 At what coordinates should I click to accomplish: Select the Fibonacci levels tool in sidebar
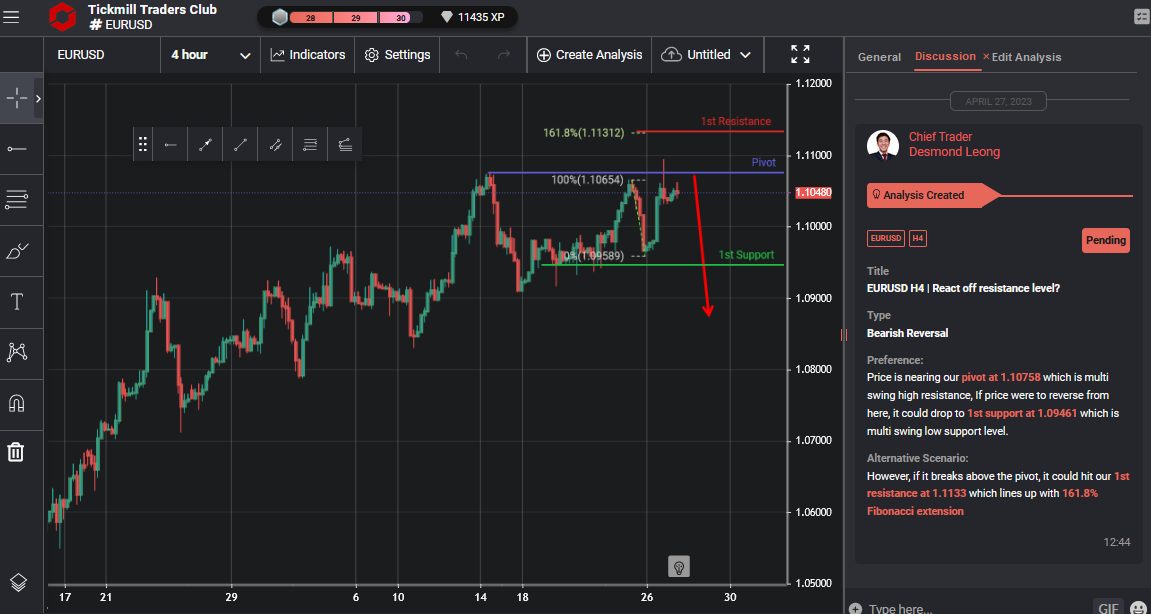[x=16, y=199]
